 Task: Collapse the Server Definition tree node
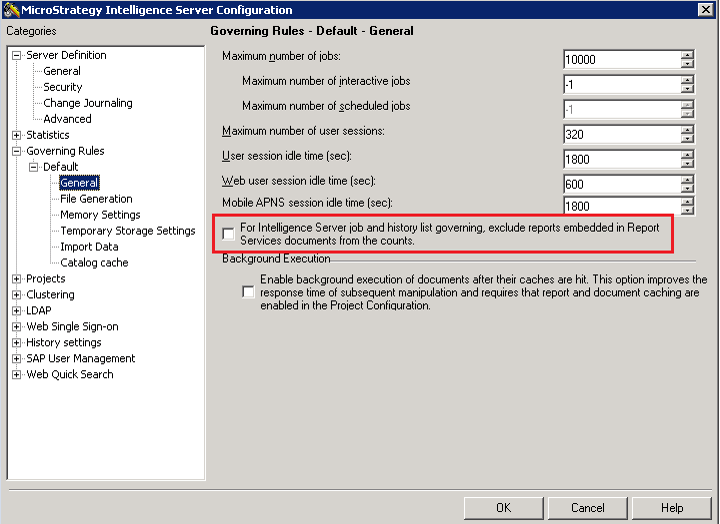(x=17, y=56)
